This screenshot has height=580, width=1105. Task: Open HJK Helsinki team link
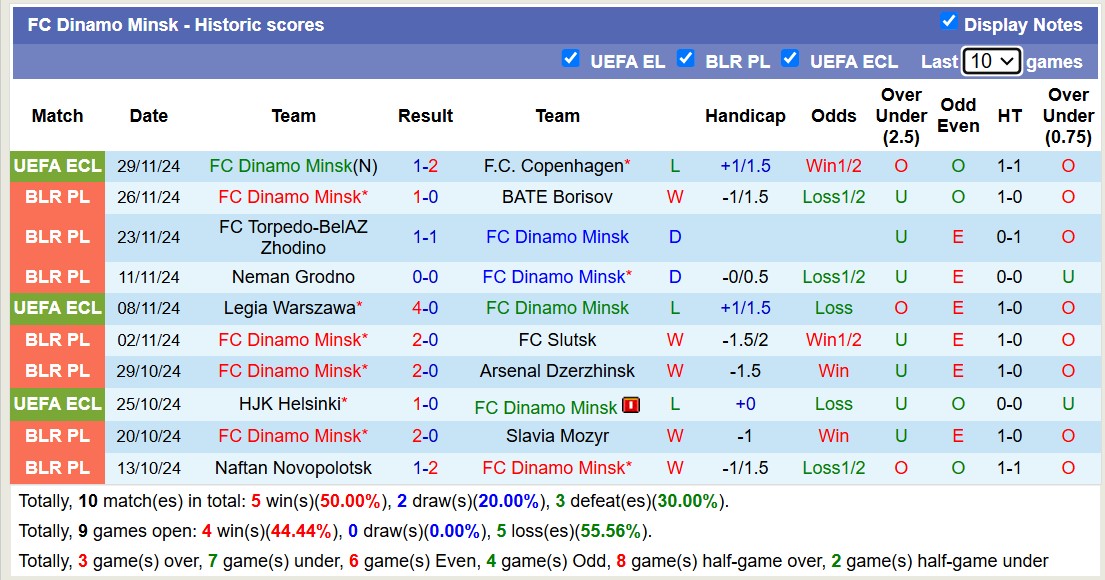tap(289, 404)
